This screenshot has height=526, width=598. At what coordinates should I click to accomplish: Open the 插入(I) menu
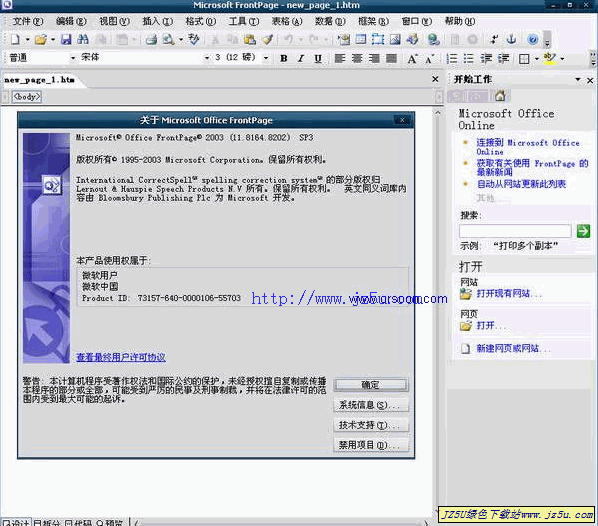[157, 21]
